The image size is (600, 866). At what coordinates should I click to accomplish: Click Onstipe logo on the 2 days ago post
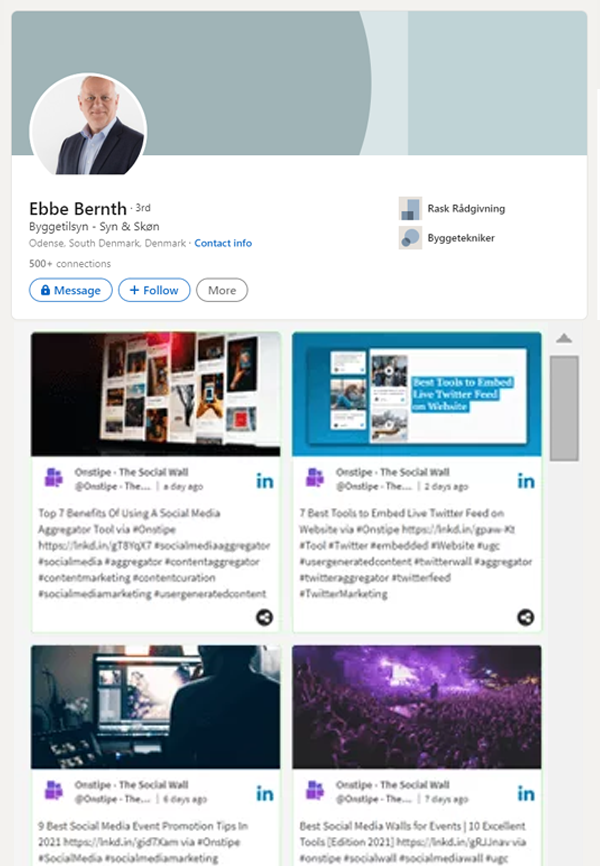coord(315,477)
